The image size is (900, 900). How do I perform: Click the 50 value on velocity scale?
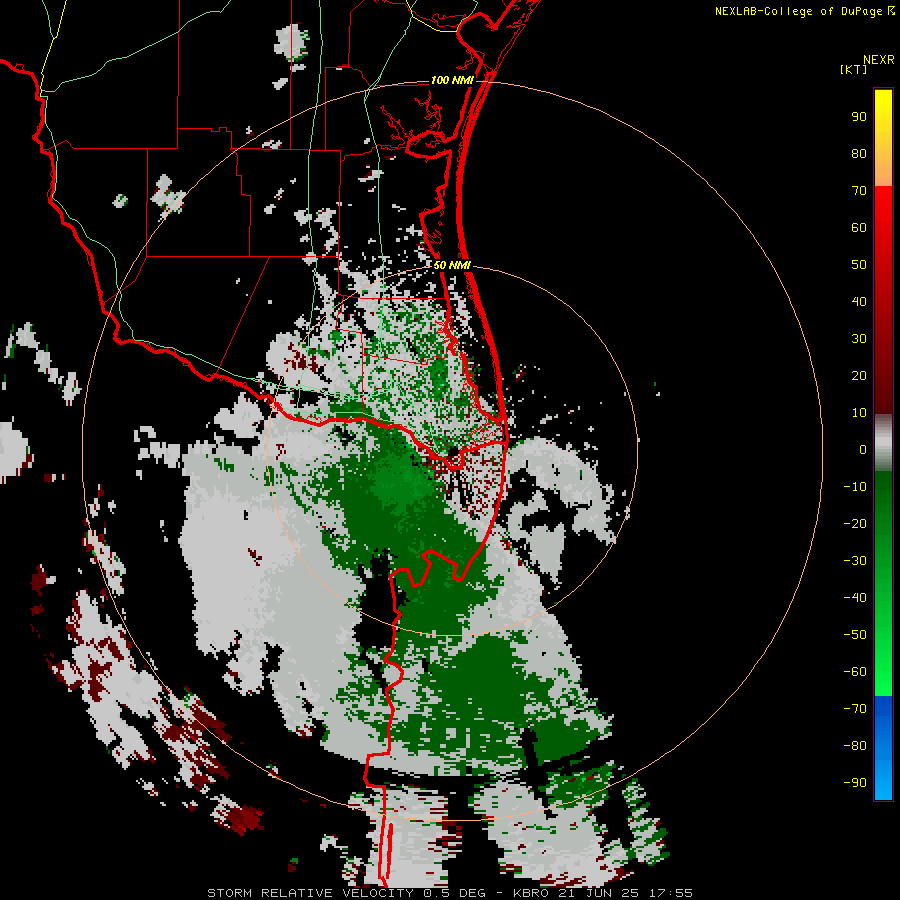point(859,265)
